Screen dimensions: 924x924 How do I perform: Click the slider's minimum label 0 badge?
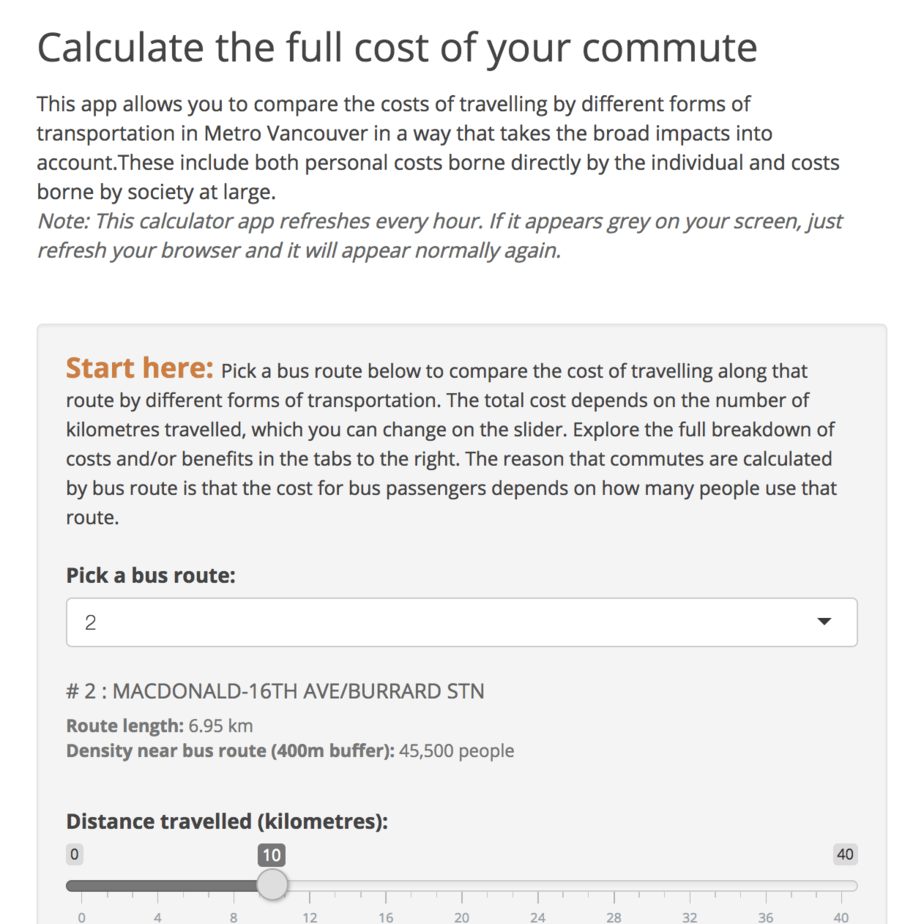[x=74, y=854]
